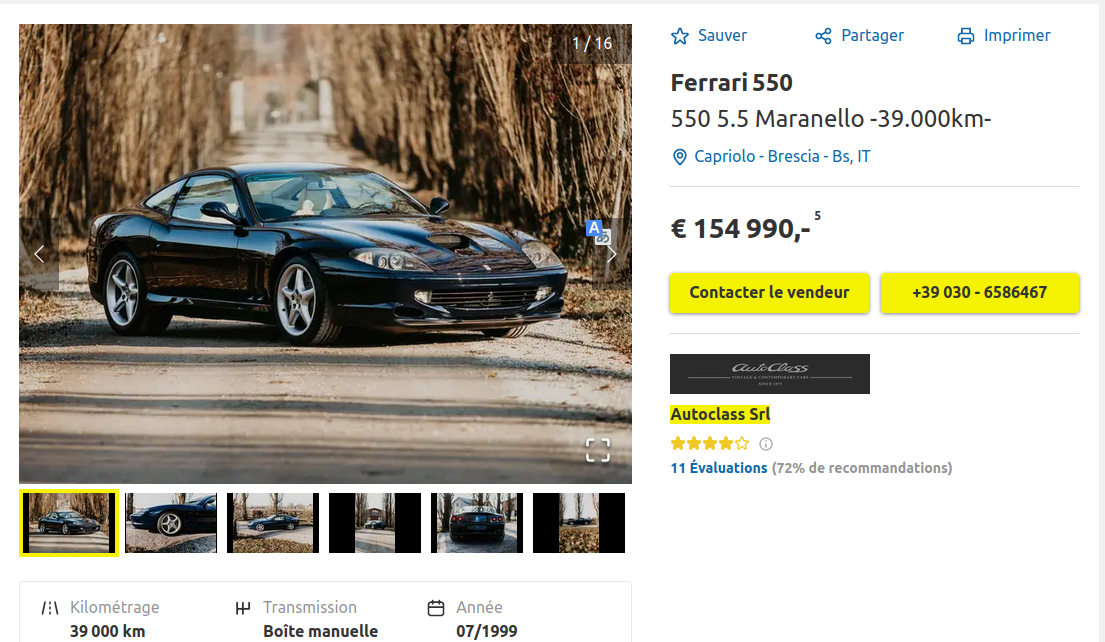
Task: Show the previous photo with left arrow
Action: (x=39, y=254)
